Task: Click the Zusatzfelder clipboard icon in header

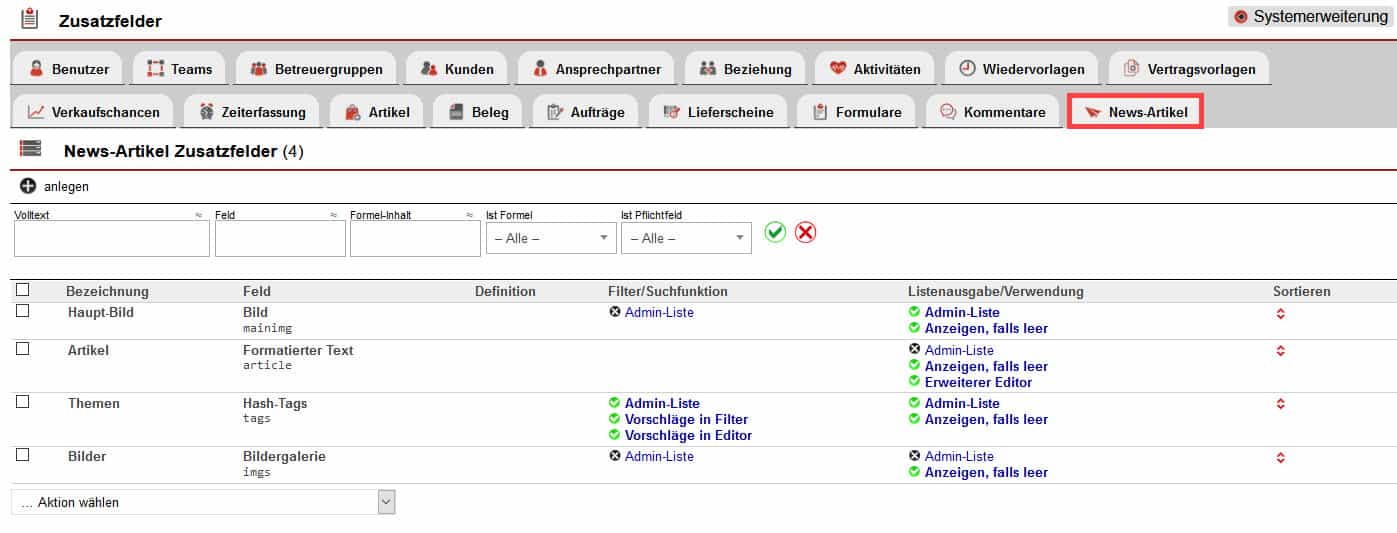Action: (30, 19)
